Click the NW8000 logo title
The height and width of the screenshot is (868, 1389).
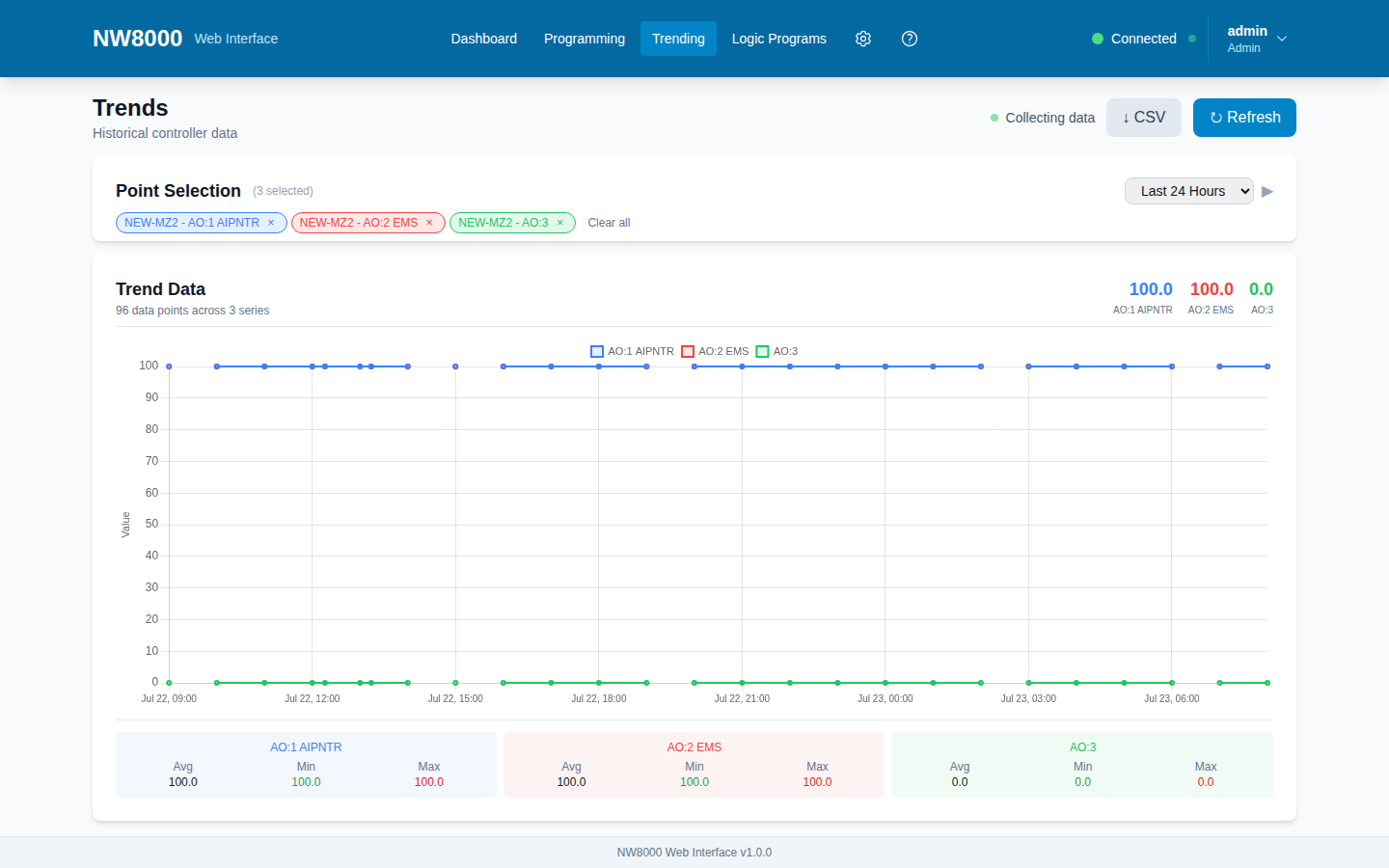138,39
